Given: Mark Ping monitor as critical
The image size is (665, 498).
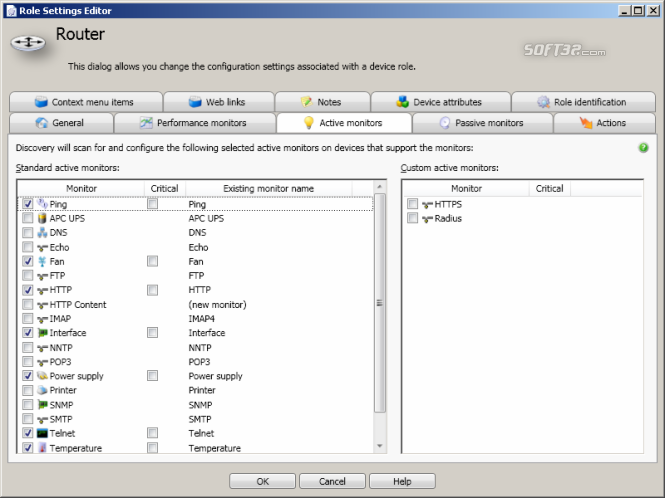Looking at the screenshot, I should coord(152,204).
